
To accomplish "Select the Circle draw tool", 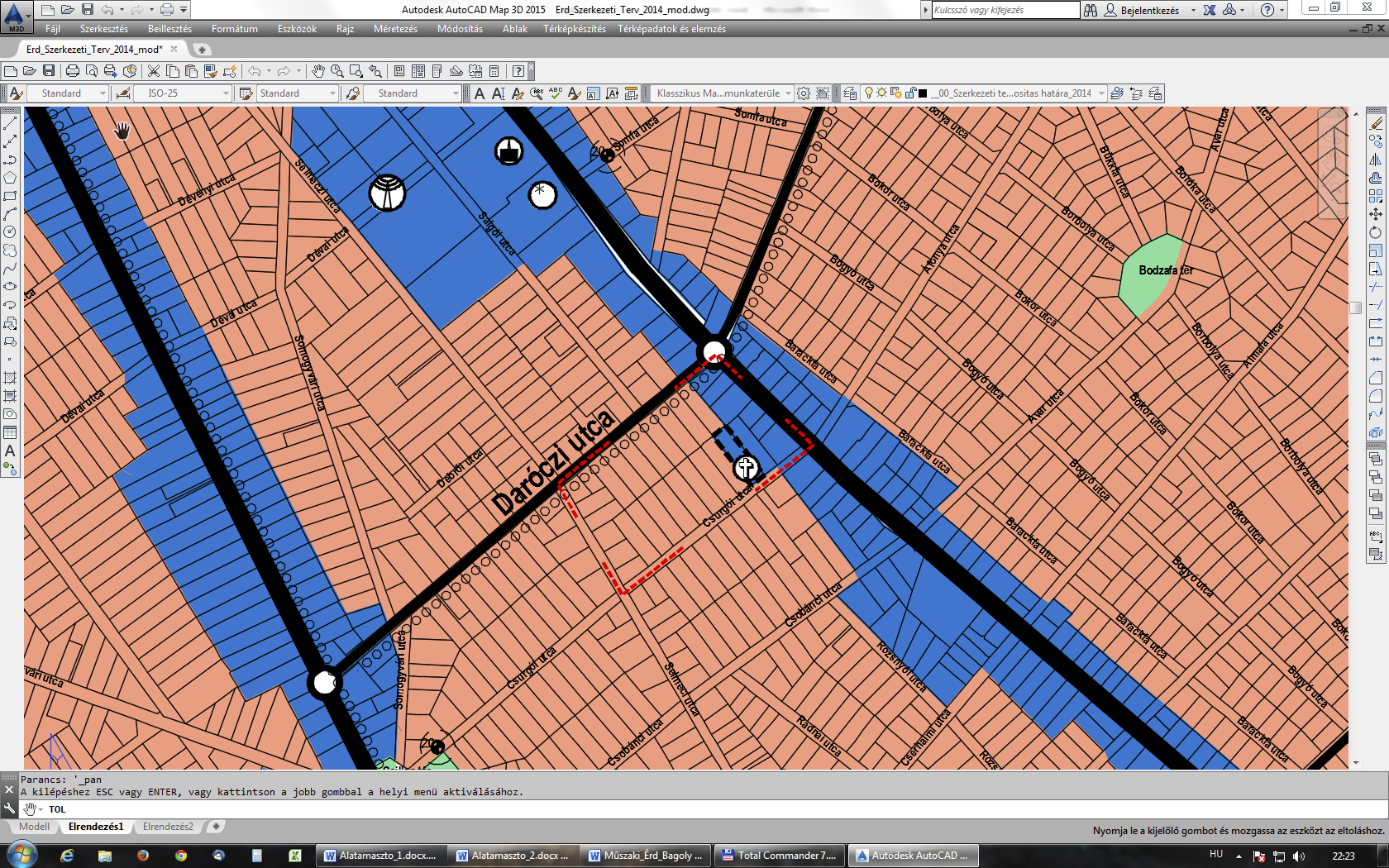I will [x=10, y=232].
